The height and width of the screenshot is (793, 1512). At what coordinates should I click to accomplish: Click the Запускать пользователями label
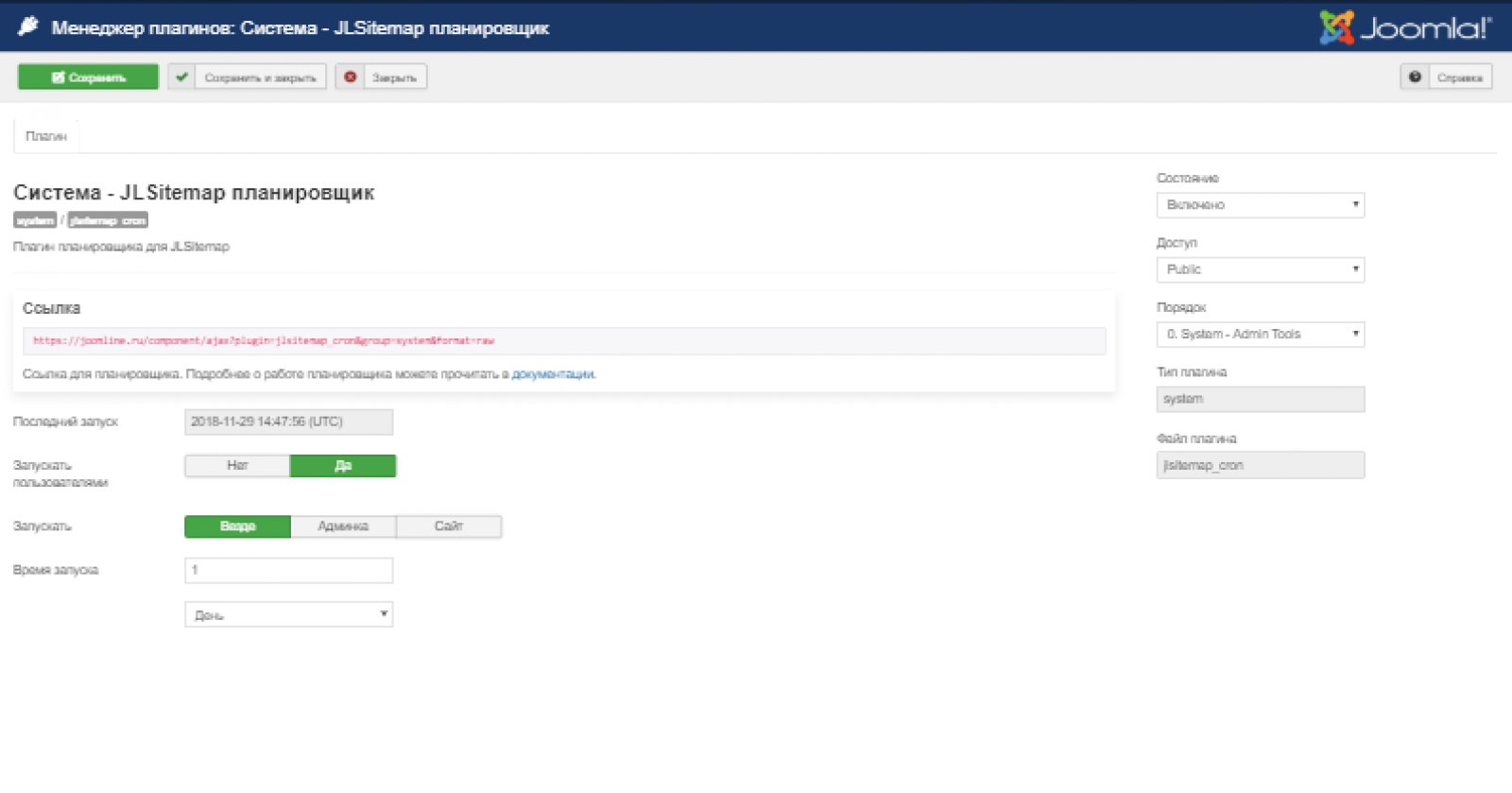(60, 474)
